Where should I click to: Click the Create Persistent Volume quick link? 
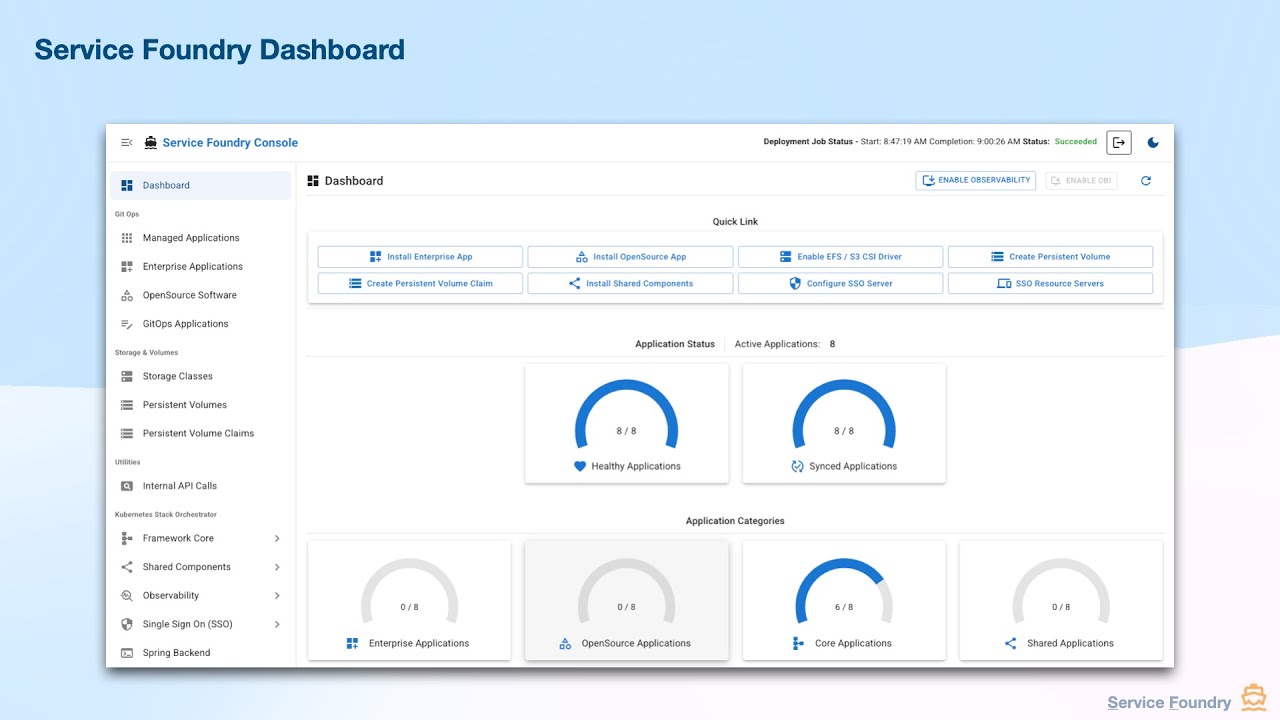click(x=1050, y=257)
